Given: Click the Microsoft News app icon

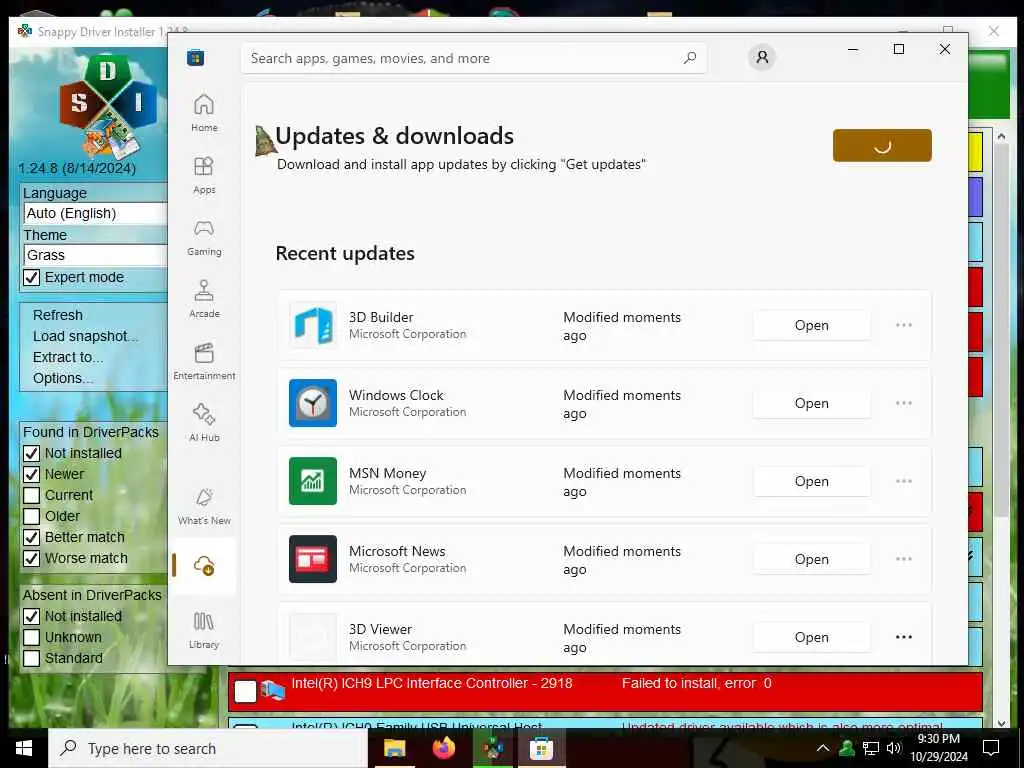Looking at the screenshot, I should coord(313,559).
